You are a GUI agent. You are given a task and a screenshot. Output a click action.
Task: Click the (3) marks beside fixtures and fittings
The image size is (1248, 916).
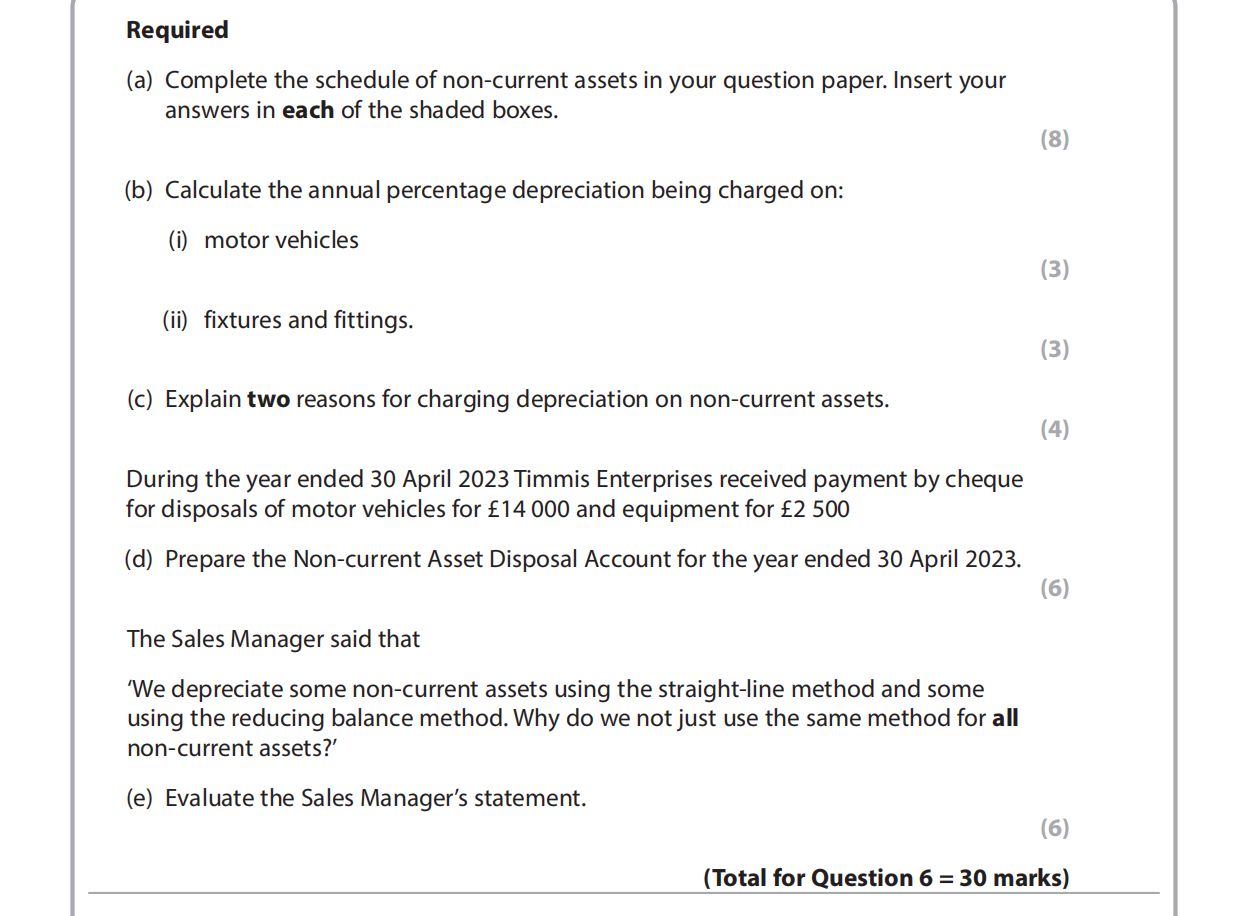1054,349
